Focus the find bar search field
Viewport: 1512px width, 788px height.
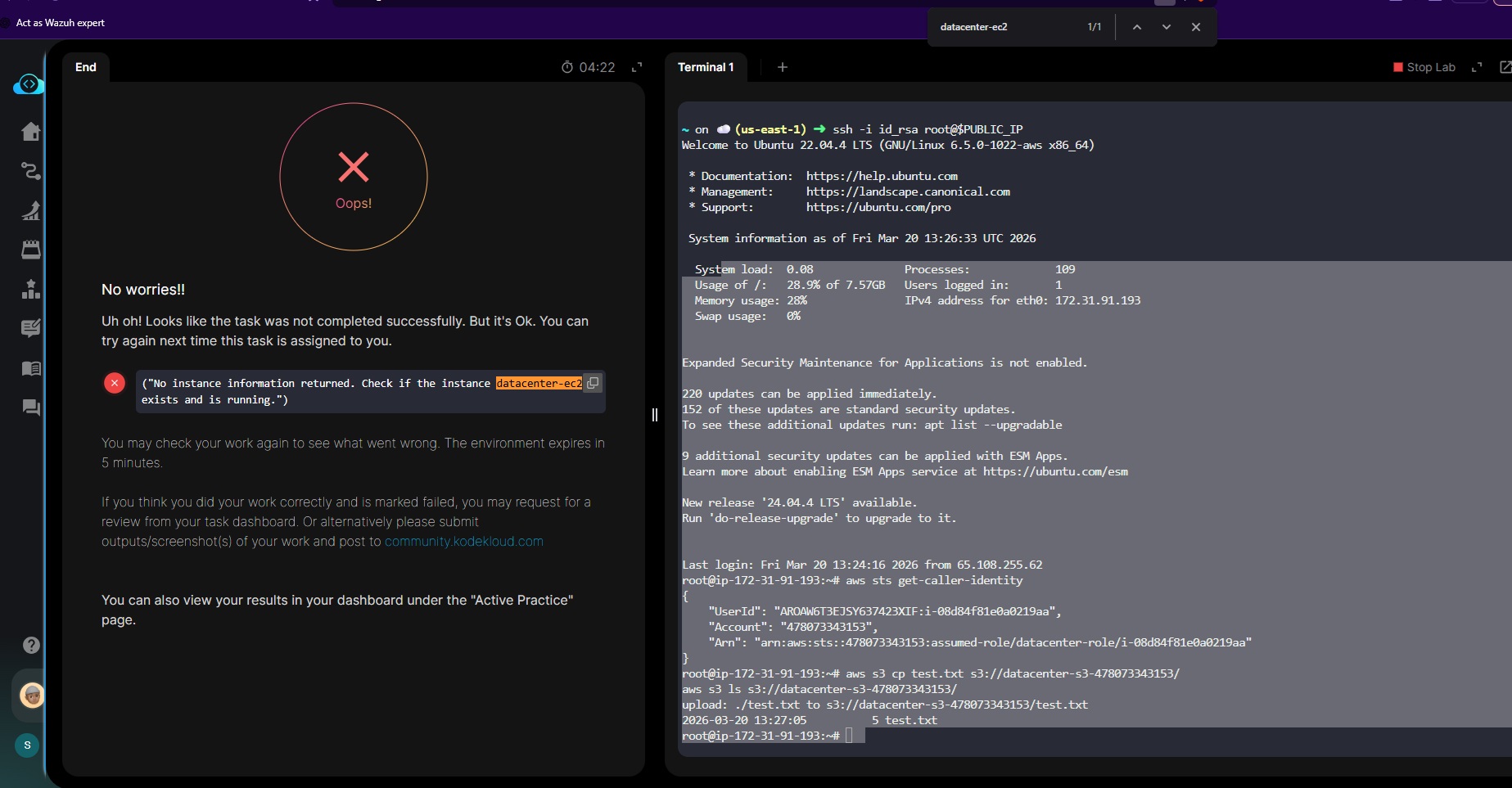[1007, 27]
